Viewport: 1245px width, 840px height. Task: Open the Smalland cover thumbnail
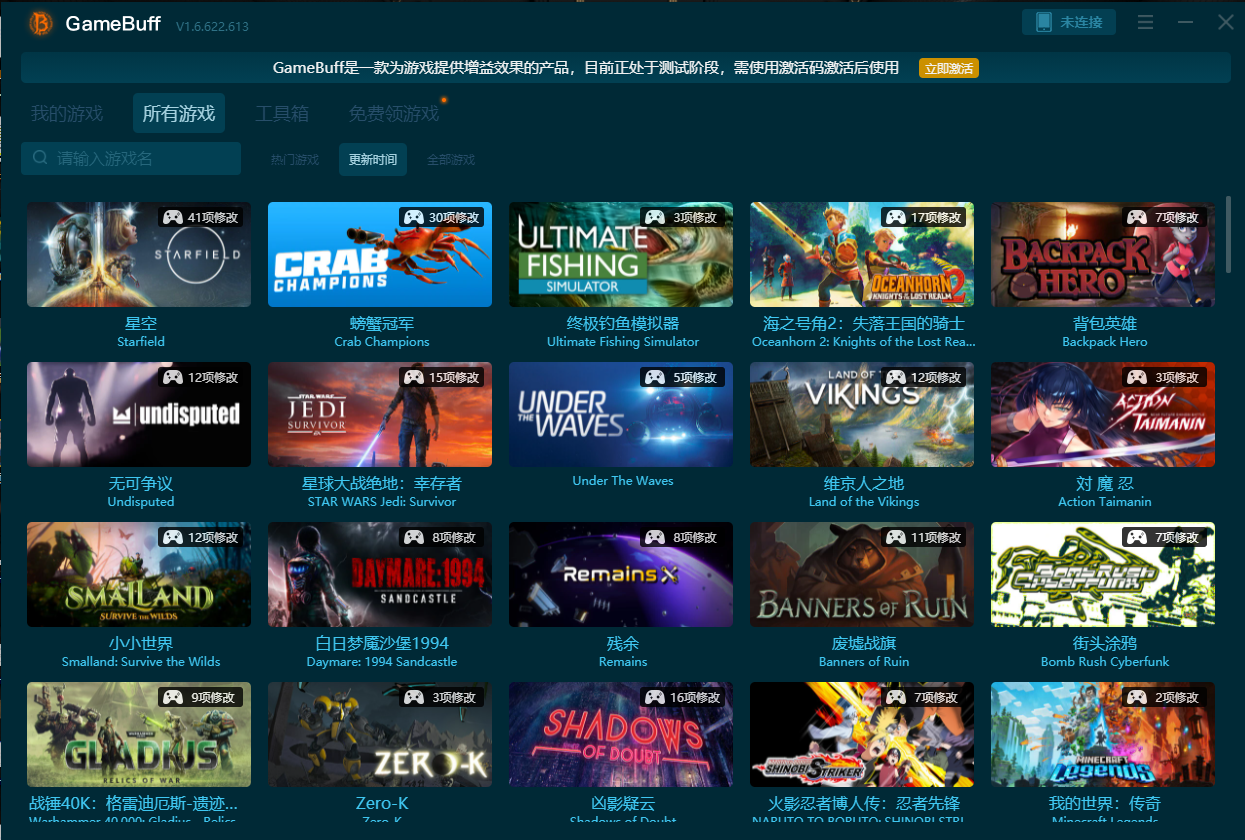pos(139,575)
